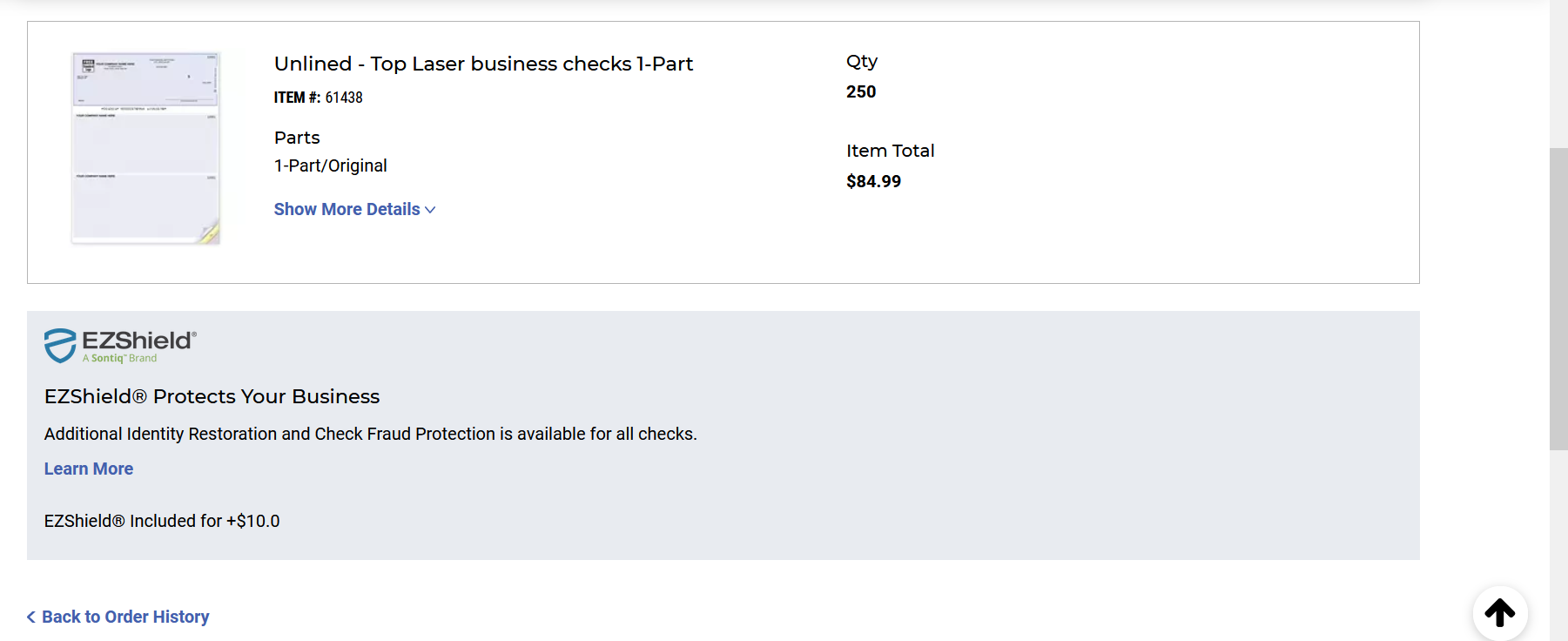This screenshot has width=1568, height=641.
Task: Open the Show More Details link
Action: tap(347, 210)
